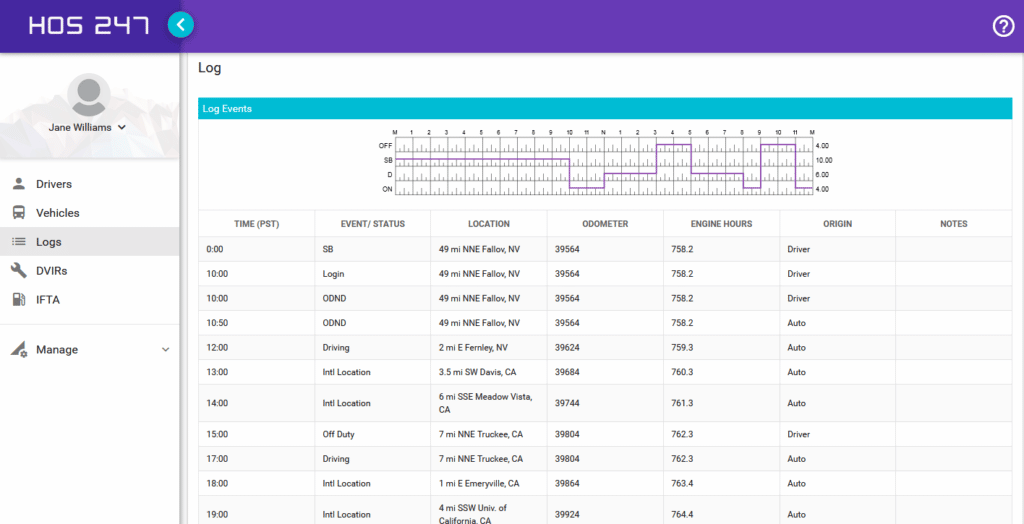1024x524 pixels.
Task: Click the Manage settings icon
Action: click(18, 350)
